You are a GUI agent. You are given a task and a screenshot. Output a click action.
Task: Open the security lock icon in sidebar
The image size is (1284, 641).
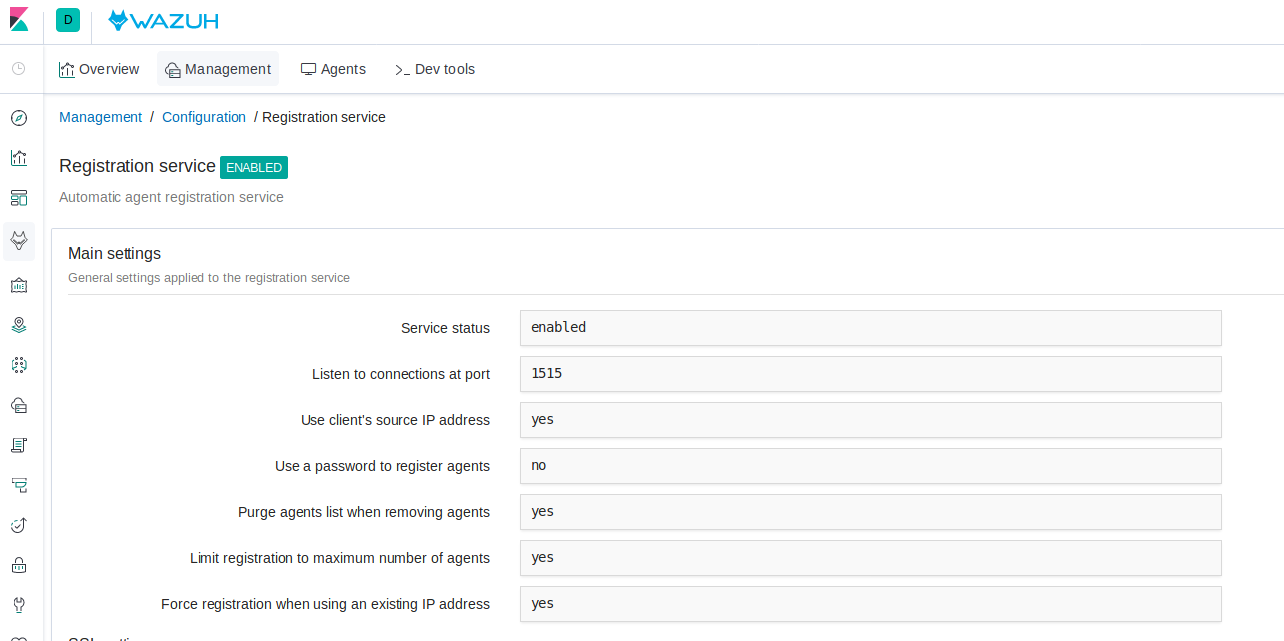[x=18, y=564]
